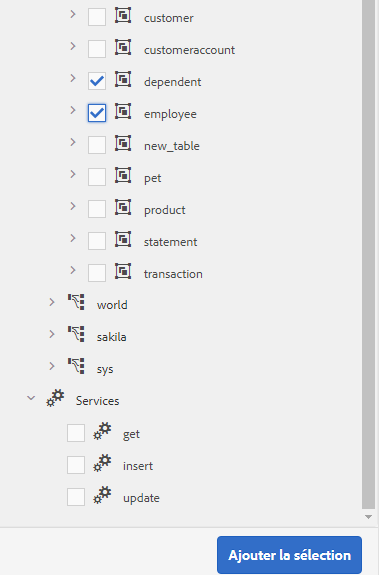Check the customeraccount checkbox
Image resolution: width=379 pixels, height=575 pixels.
pos(97,49)
